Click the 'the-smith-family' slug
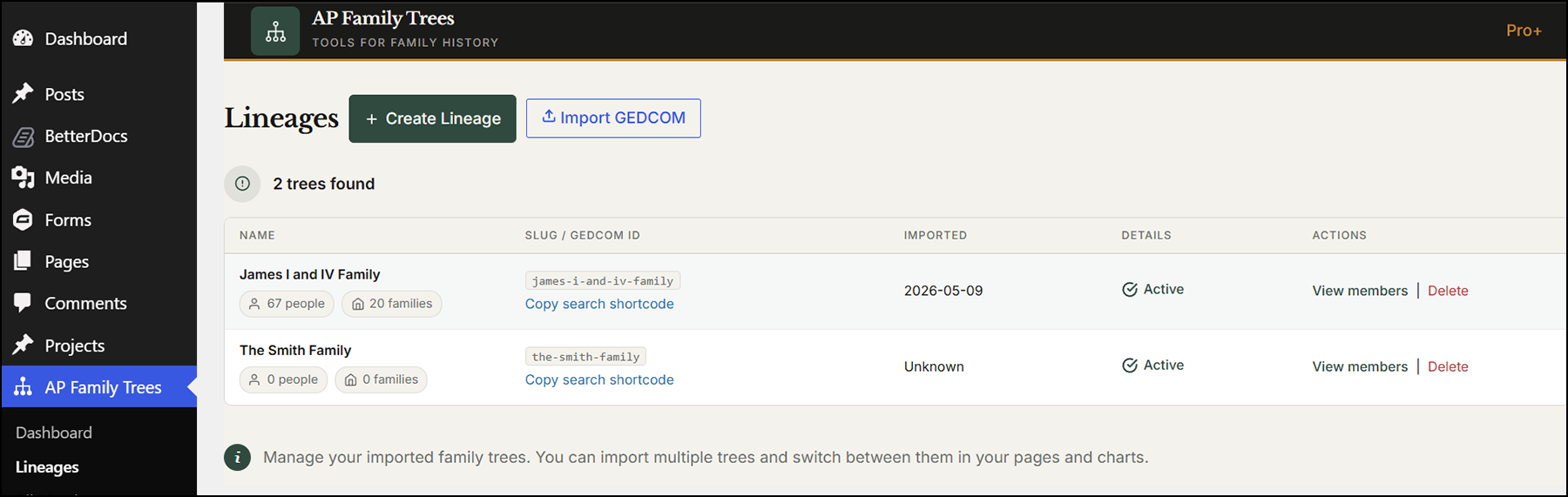1568x497 pixels. coord(585,356)
